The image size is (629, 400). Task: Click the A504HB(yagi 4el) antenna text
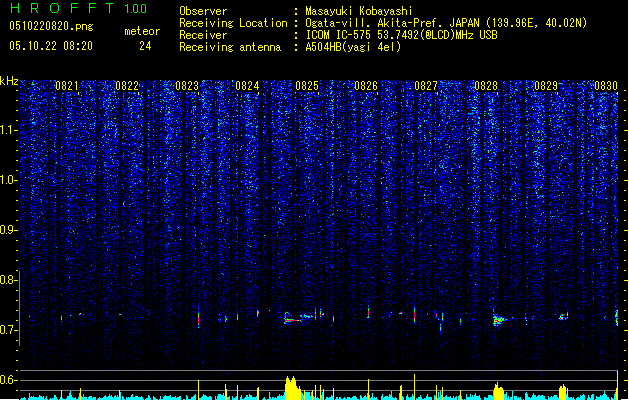pos(353,47)
